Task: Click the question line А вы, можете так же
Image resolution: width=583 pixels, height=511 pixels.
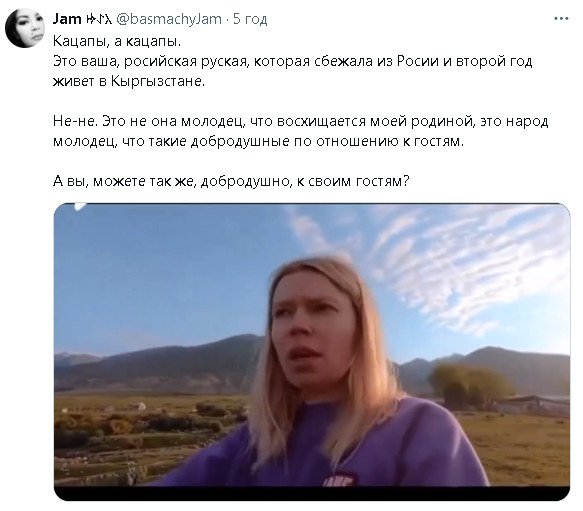Action: (231, 181)
